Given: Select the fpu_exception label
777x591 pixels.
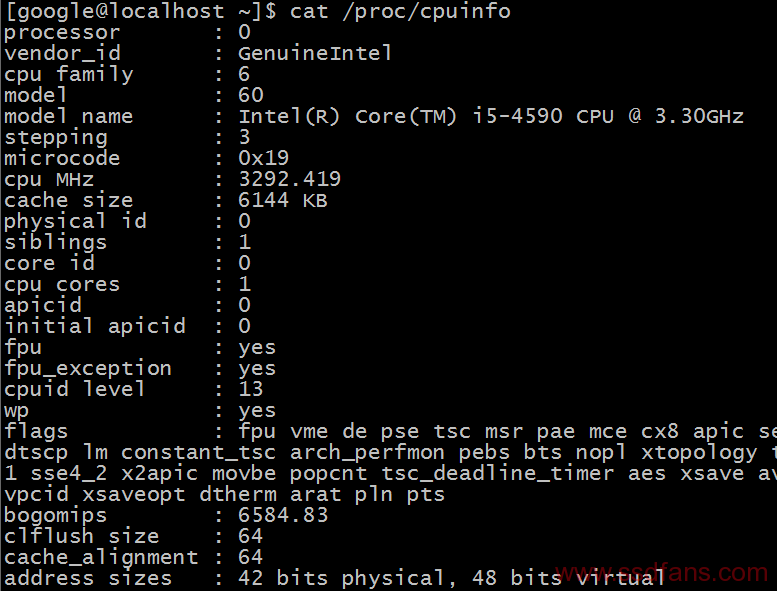Looking at the screenshot, I should 88,369.
